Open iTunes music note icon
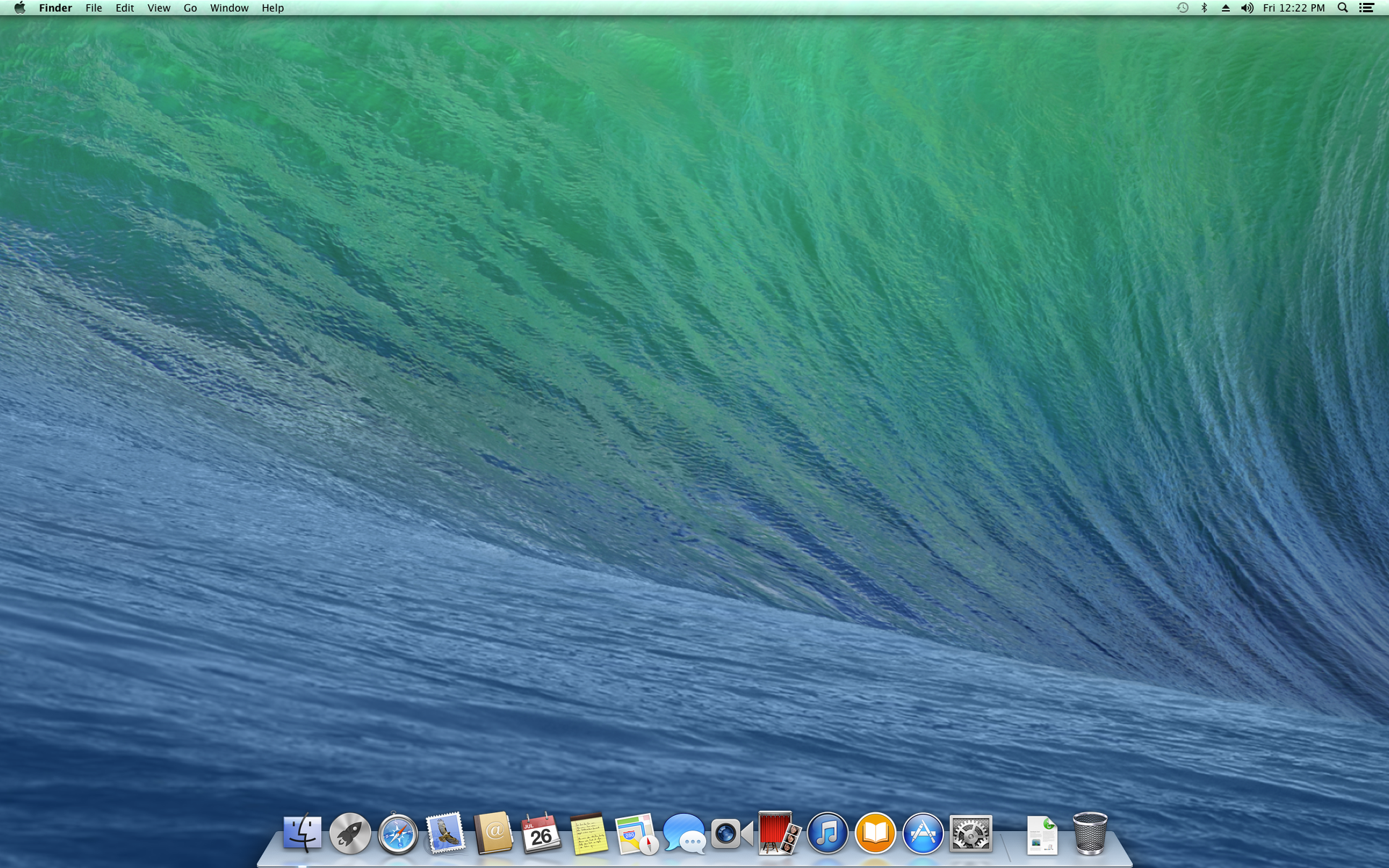The image size is (1389, 868). tap(827, 833)
